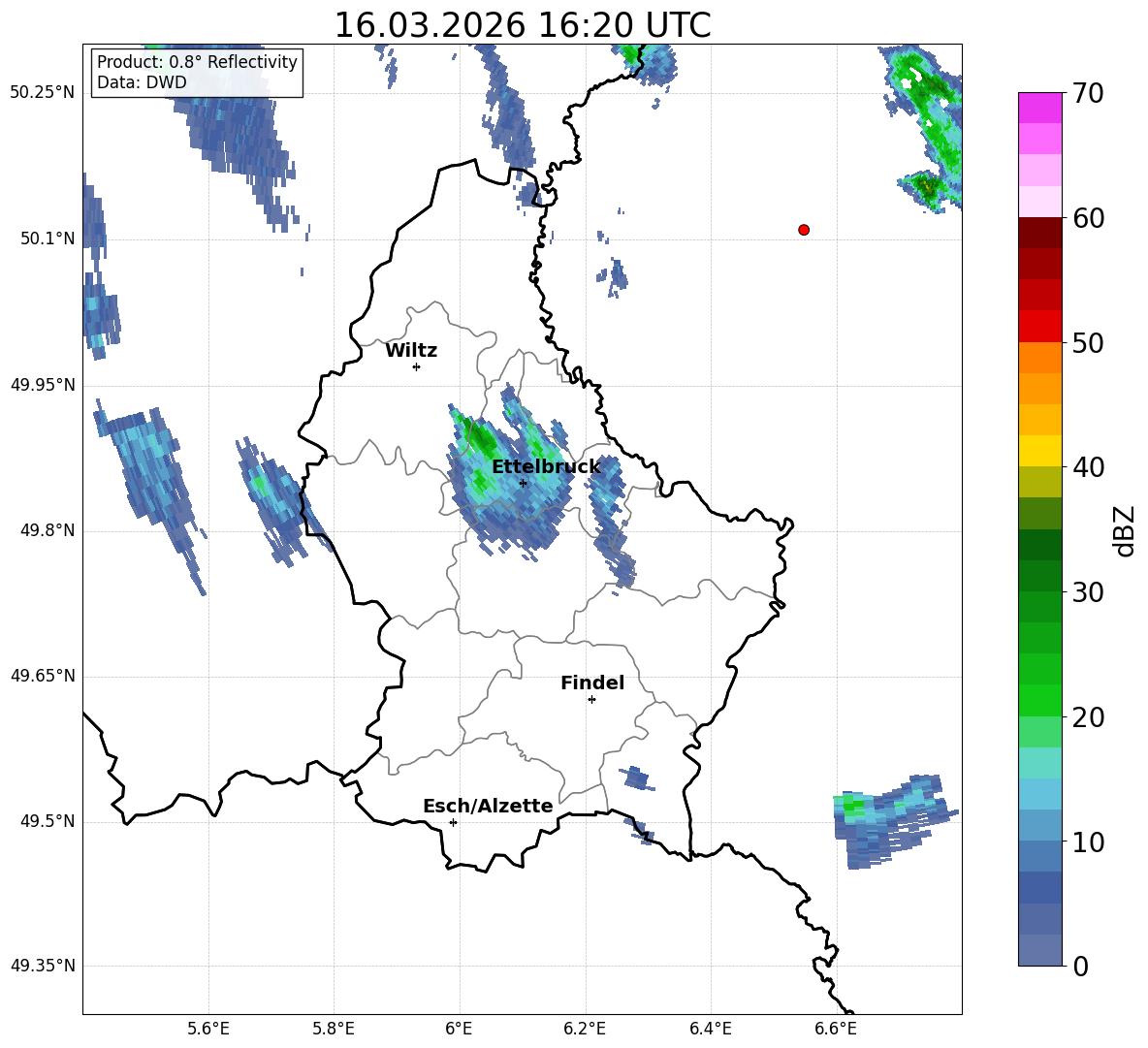Viewport: 1148px width, 1048px height.
Task: Click the 6.6°E longitude label
Action: pos(836,1029)
